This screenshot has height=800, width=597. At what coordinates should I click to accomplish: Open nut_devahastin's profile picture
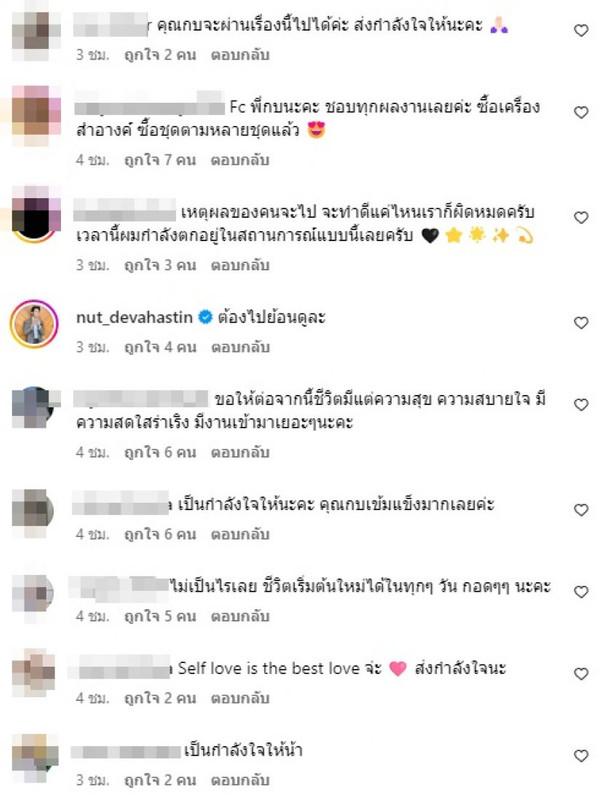[34, 324]
